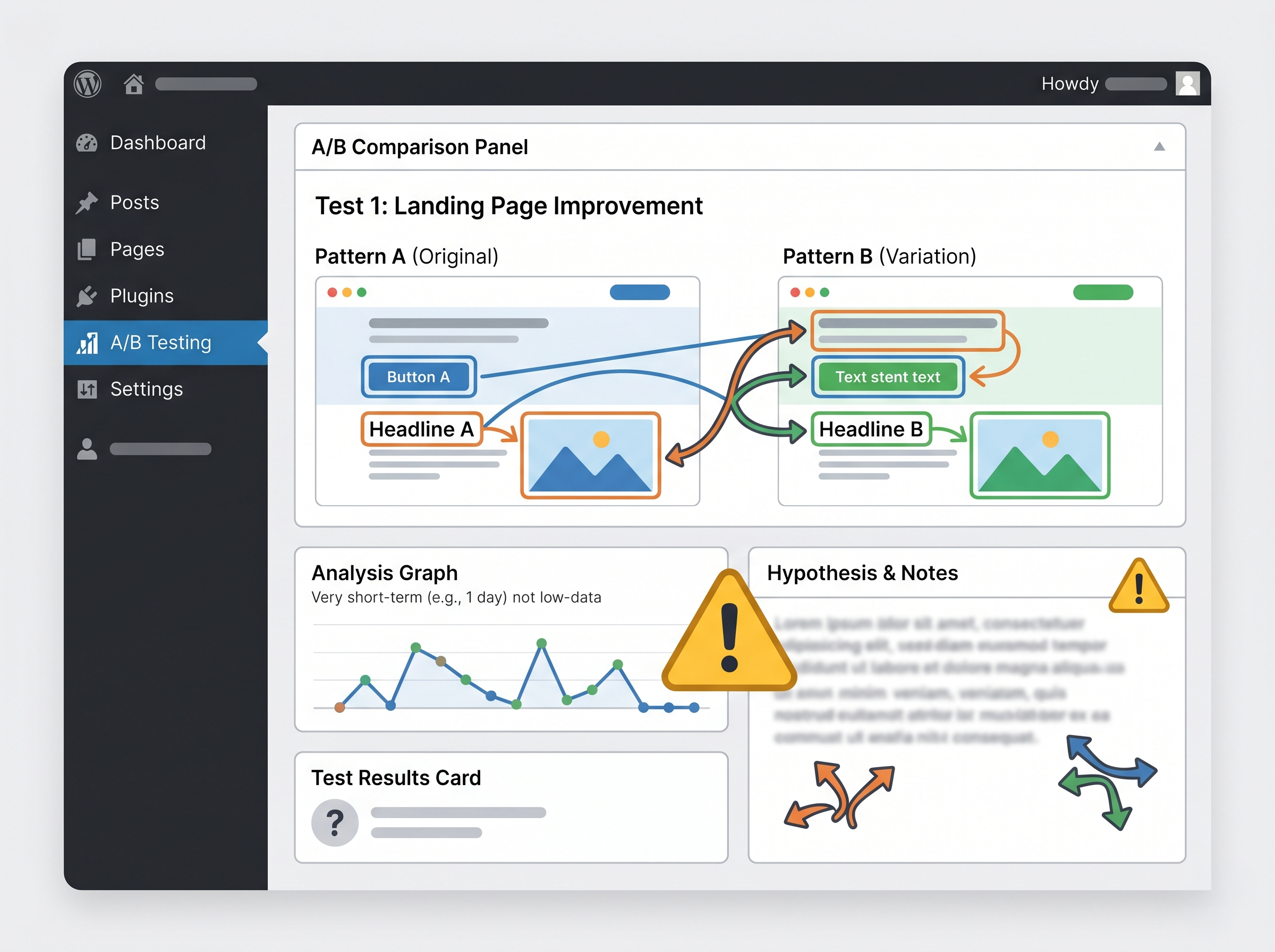Click the Settings sliders icon in sidebar

click(x=87, y=389)
